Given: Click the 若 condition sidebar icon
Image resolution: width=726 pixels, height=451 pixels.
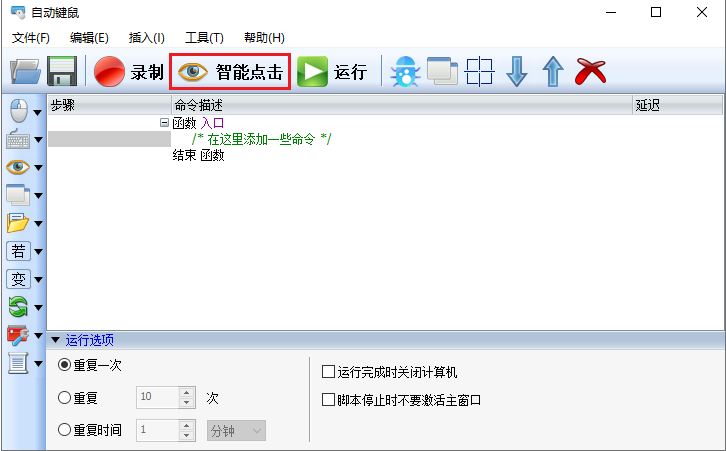Looking at the screenshot, I should click(x=19, y=251).
